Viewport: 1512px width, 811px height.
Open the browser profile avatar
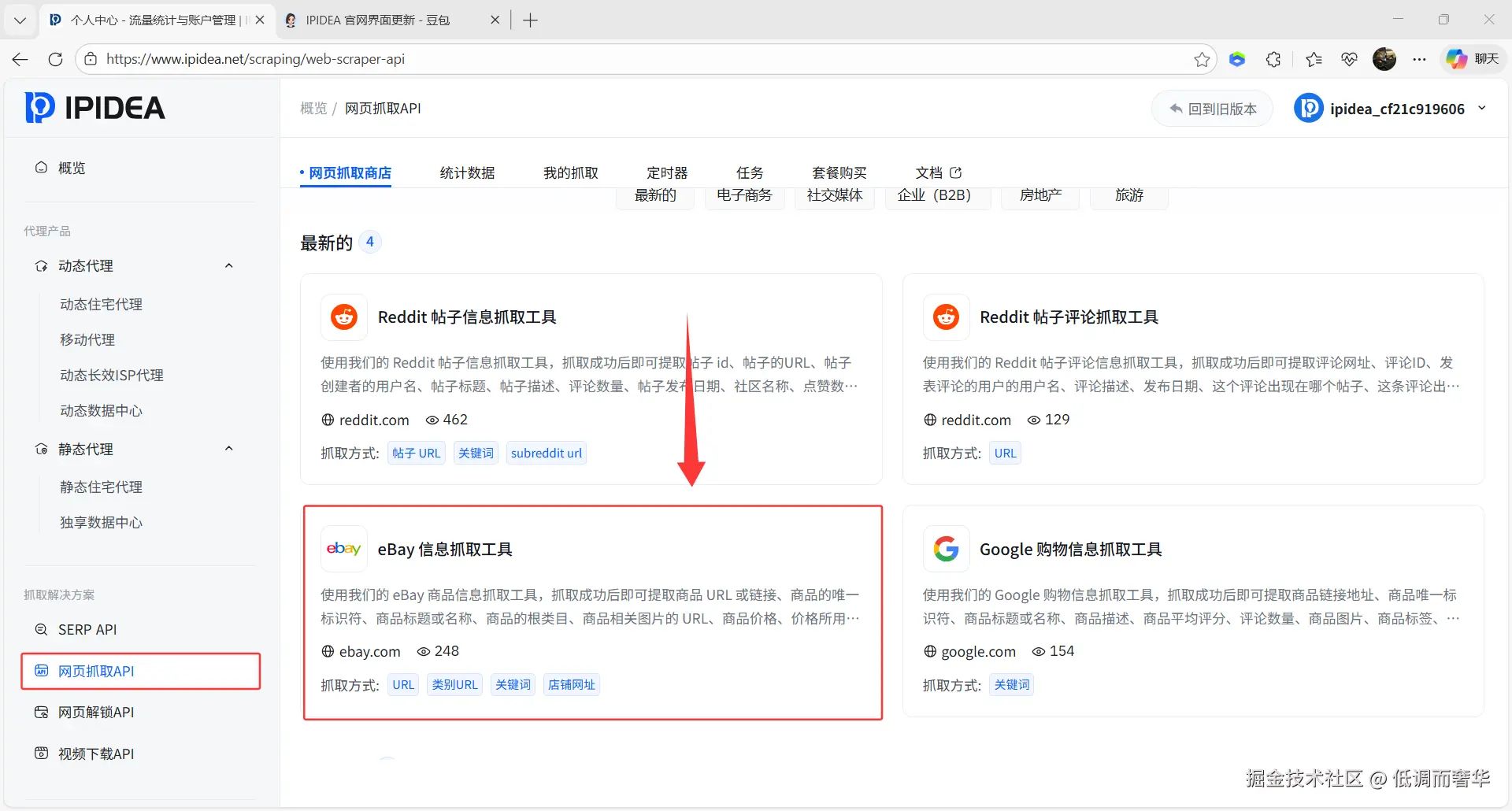click(x=1384, y=59)
